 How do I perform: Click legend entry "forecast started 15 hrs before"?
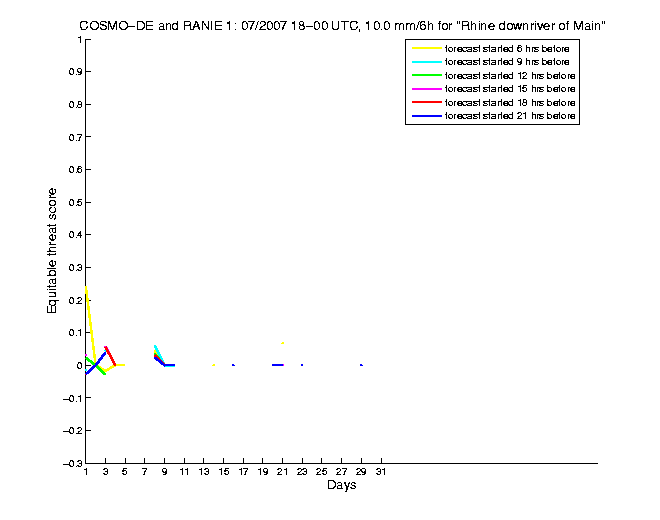[510, 89]
